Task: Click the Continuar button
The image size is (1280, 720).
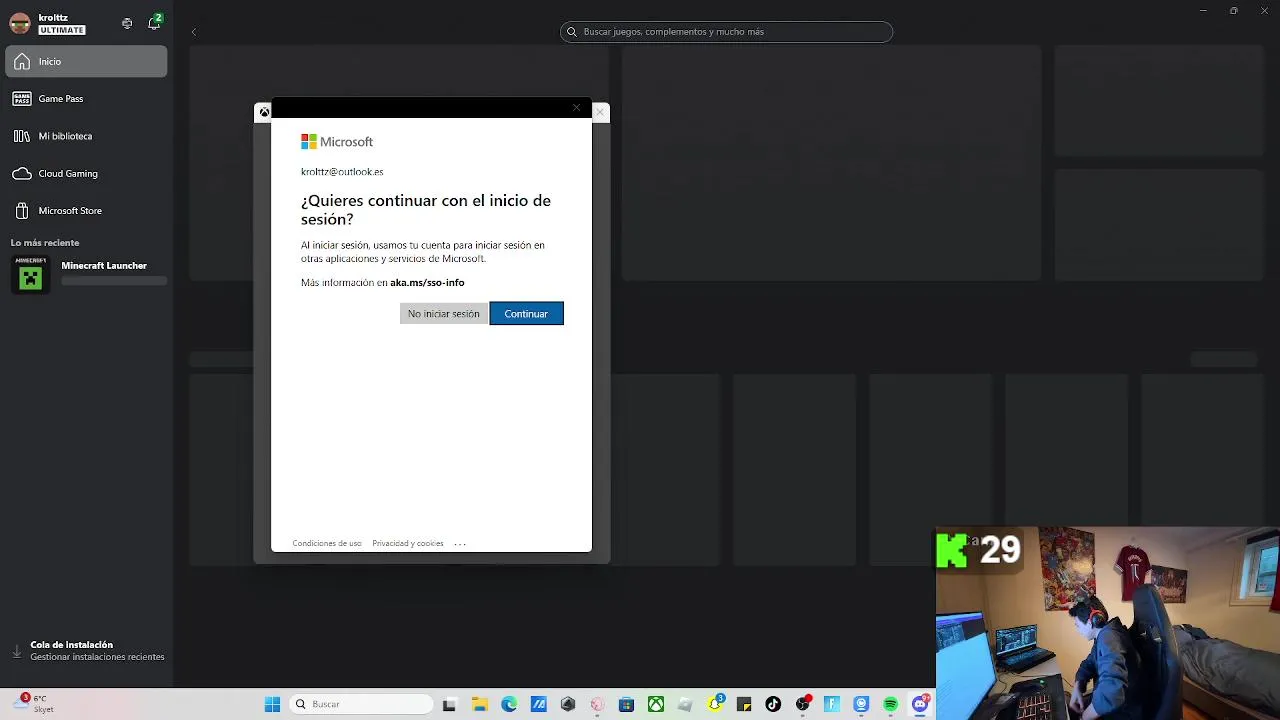Action: [526, 314]
